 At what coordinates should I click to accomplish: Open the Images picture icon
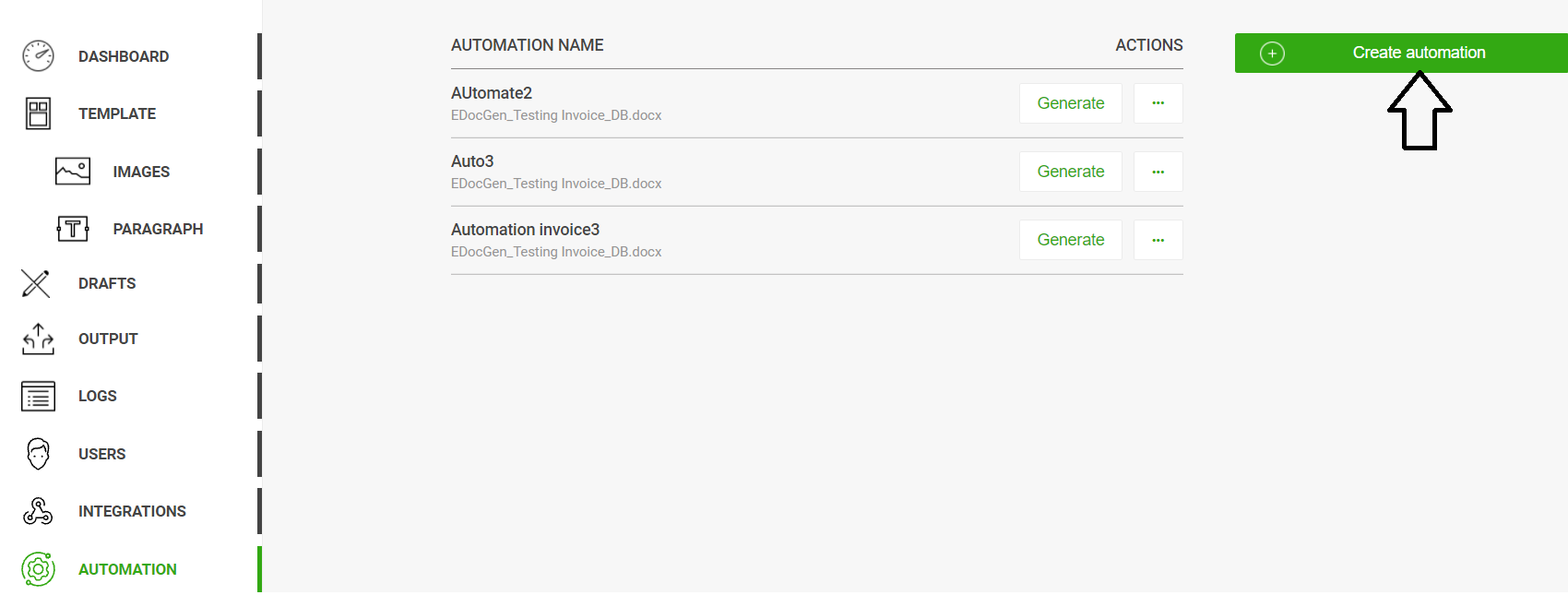pos(73,171)
